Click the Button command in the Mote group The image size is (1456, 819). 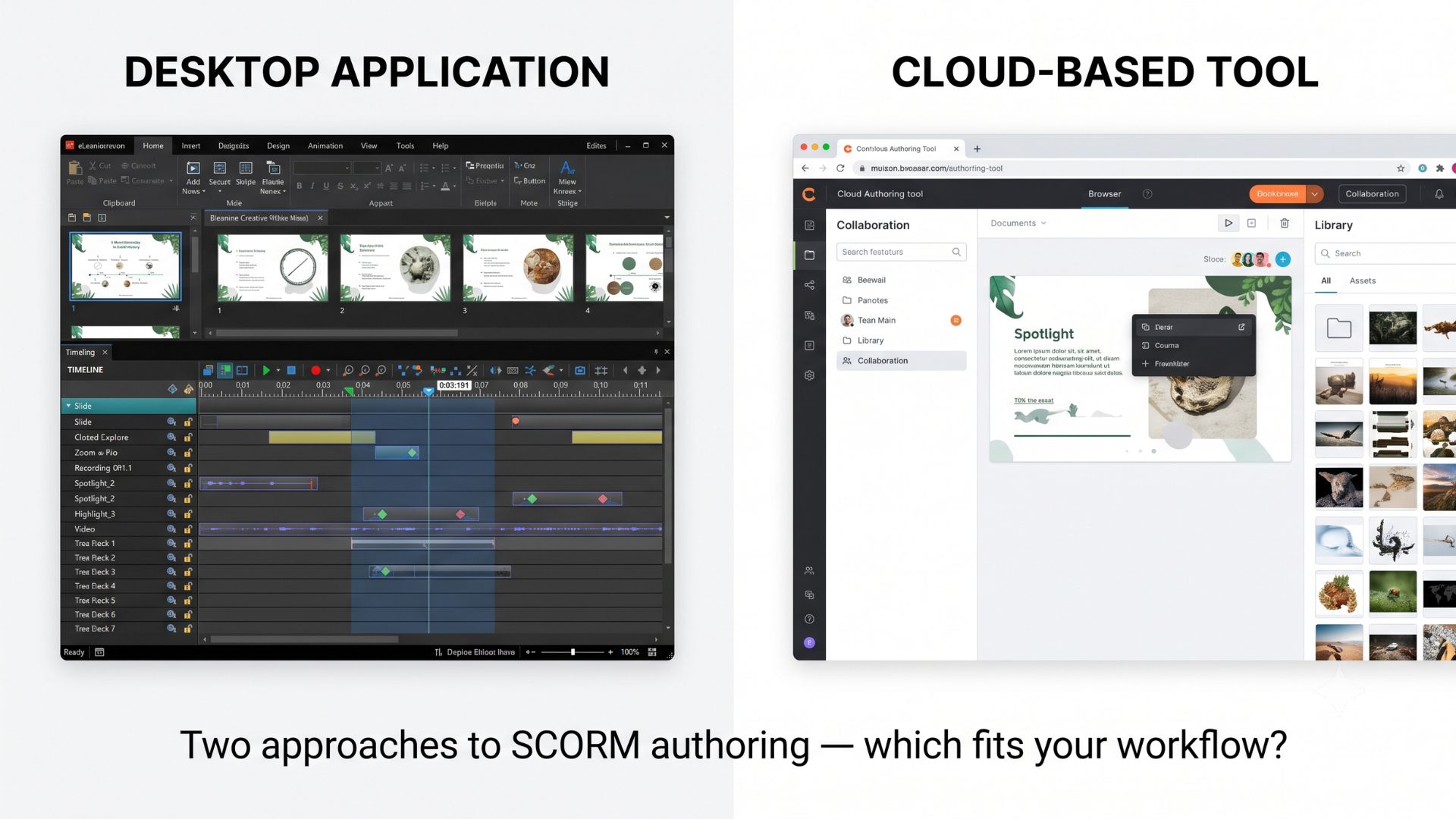click(x=529, y=180)
